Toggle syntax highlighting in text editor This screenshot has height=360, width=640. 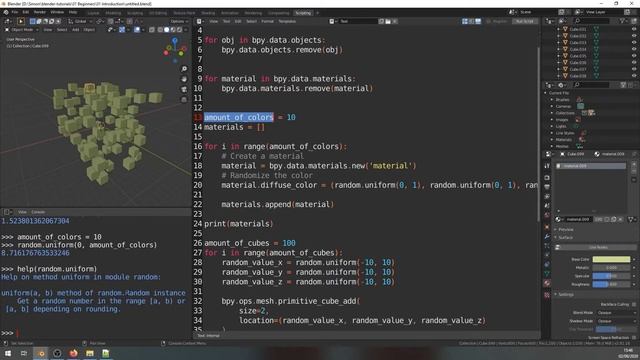coord(478,21)
